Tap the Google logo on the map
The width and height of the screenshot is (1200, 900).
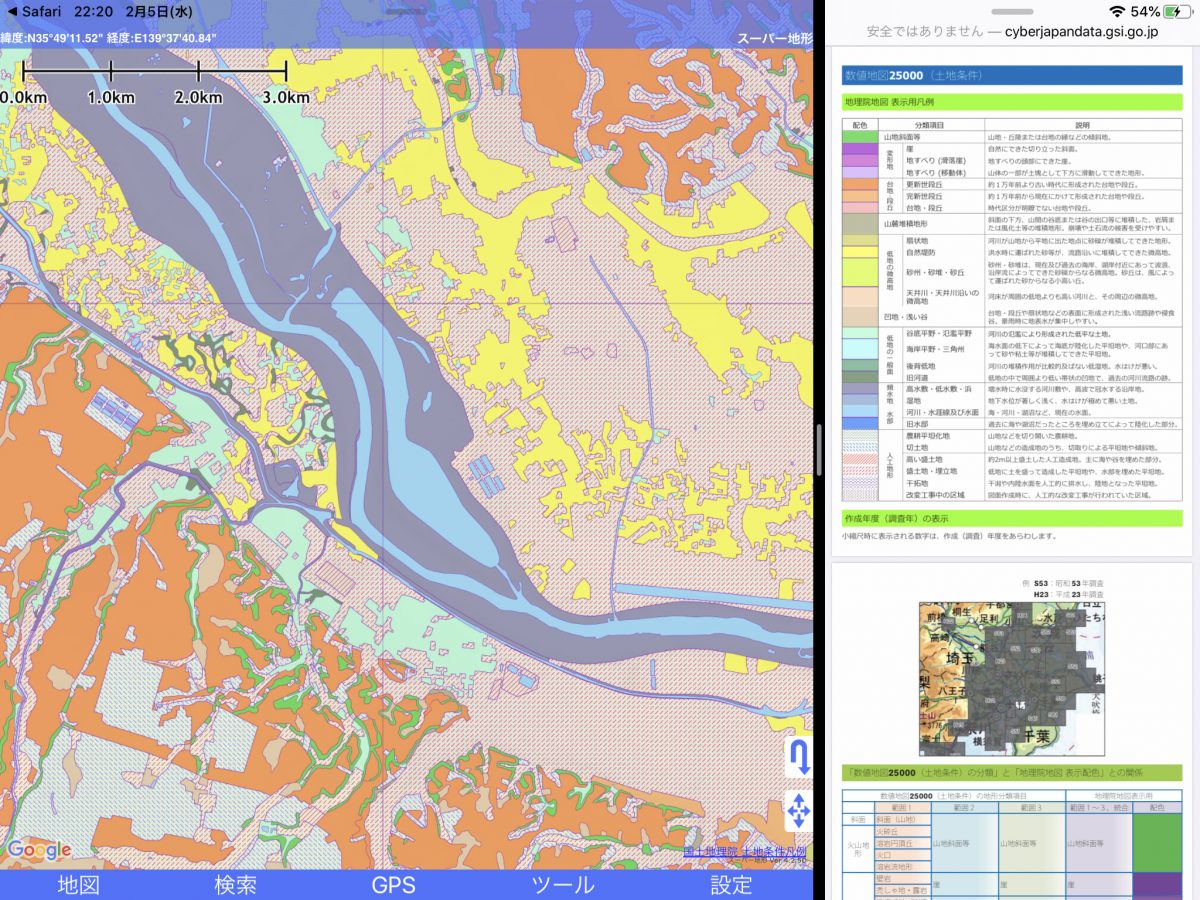tap(39, 851)
